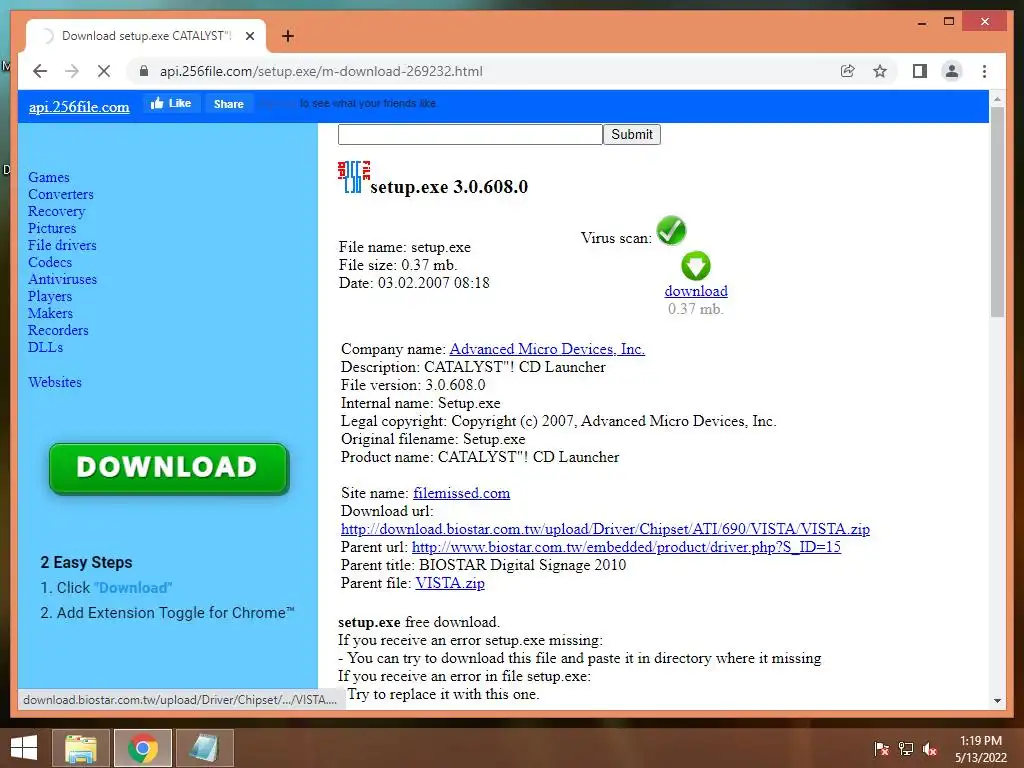Click the Facebook Share button
1024x768 pixels.
click(228, 104)
